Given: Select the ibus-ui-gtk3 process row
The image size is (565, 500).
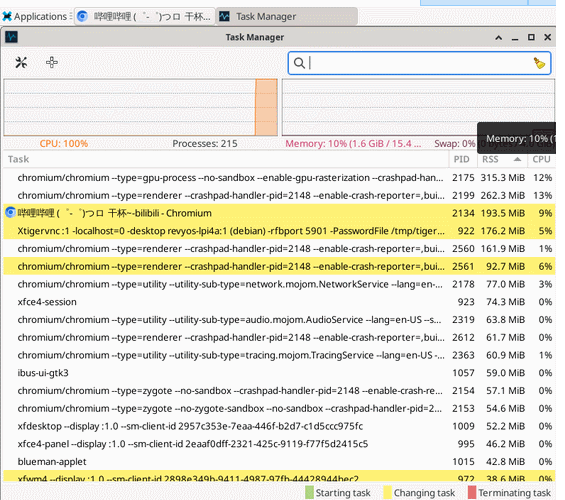Looking at the screenshot, I should (x=279, y=373).
